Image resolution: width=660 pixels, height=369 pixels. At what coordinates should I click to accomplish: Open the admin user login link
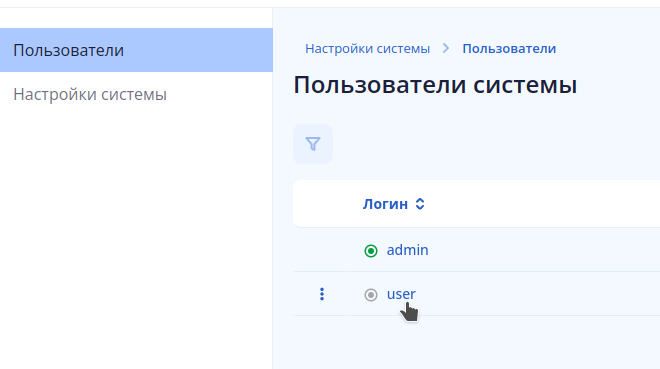pos(407,250)
